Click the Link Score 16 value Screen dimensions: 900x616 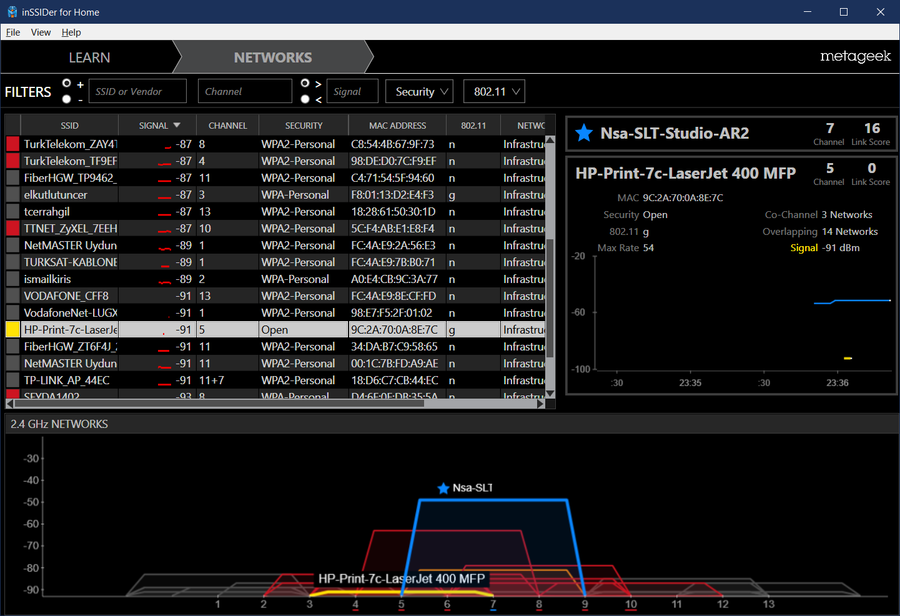coord(871,129)
